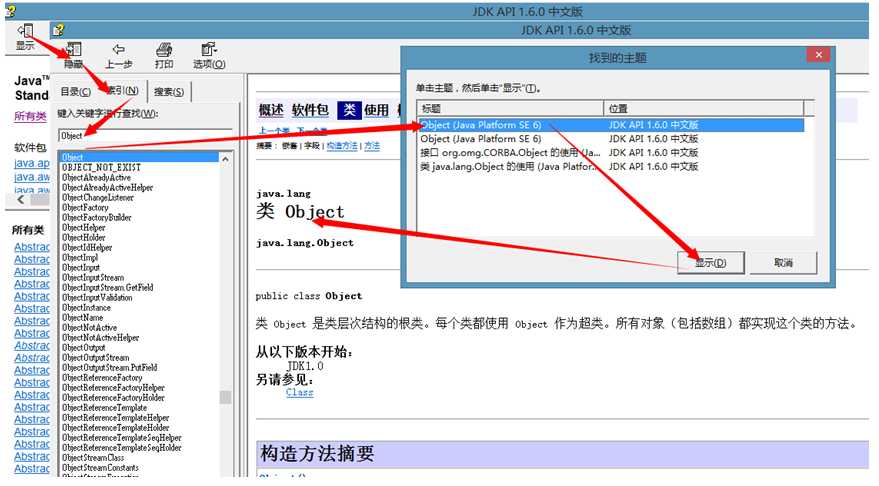
Task: Click the highlighted 类 navigation item
Action: point(349,110)
